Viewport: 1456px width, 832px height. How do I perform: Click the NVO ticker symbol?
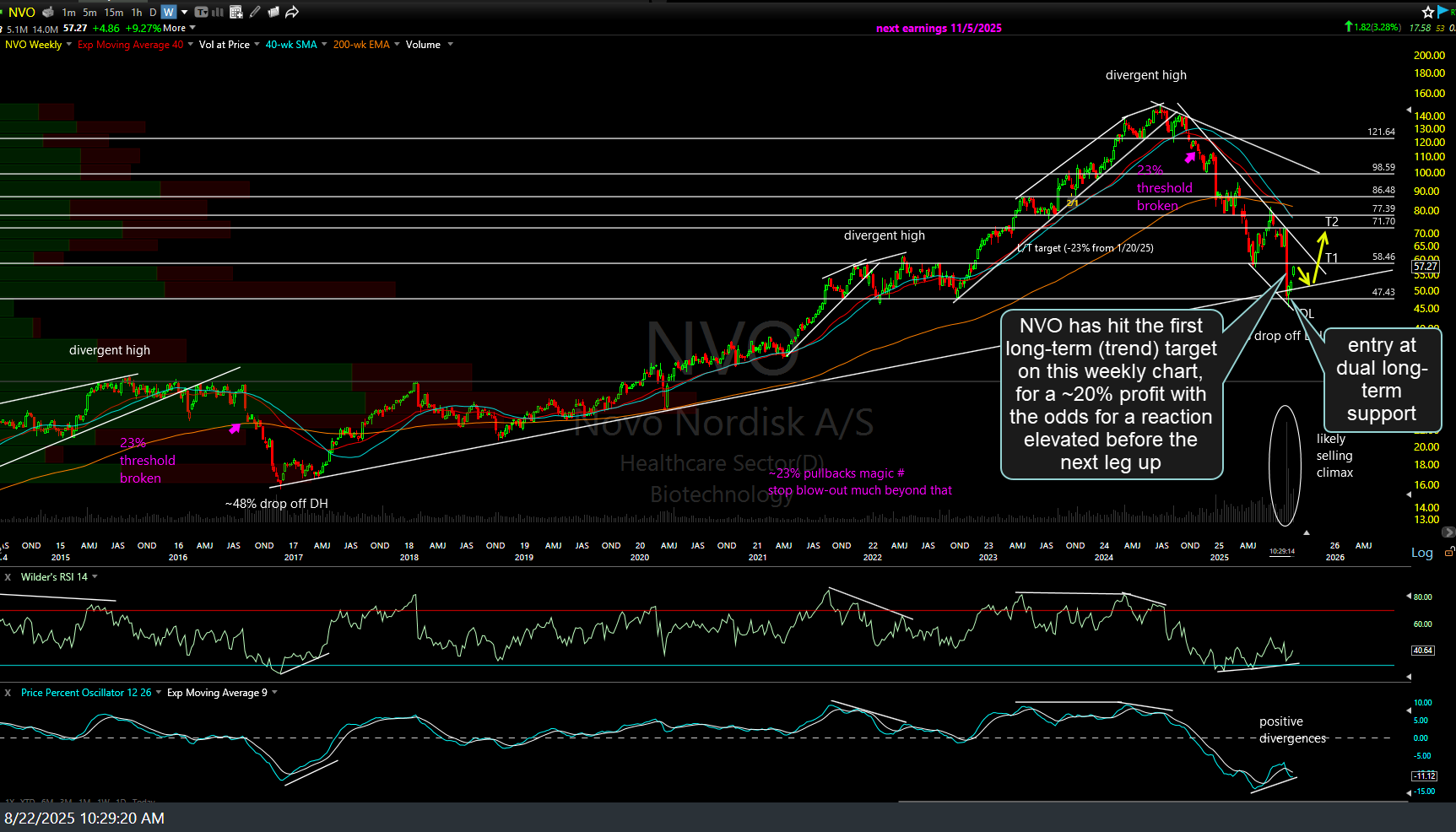(x=22, y=12)
